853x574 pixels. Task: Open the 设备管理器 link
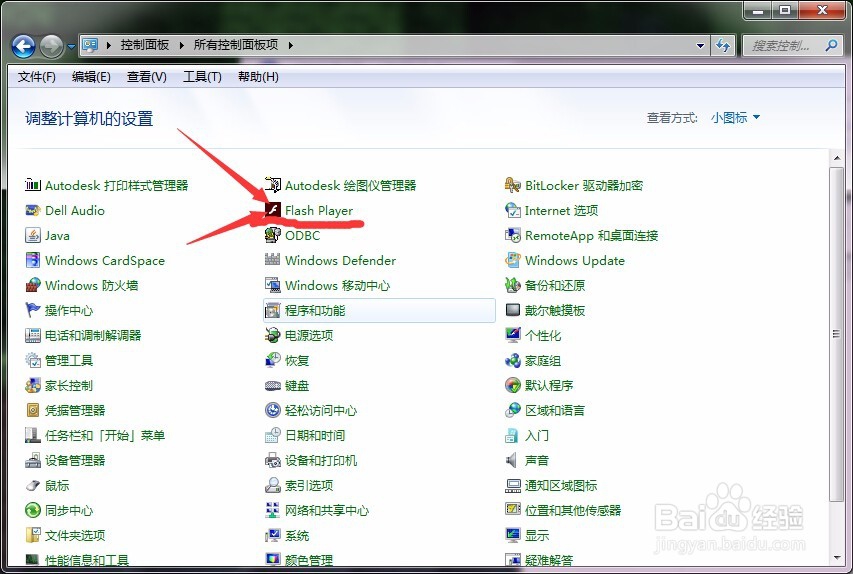[x=75, y=460]
